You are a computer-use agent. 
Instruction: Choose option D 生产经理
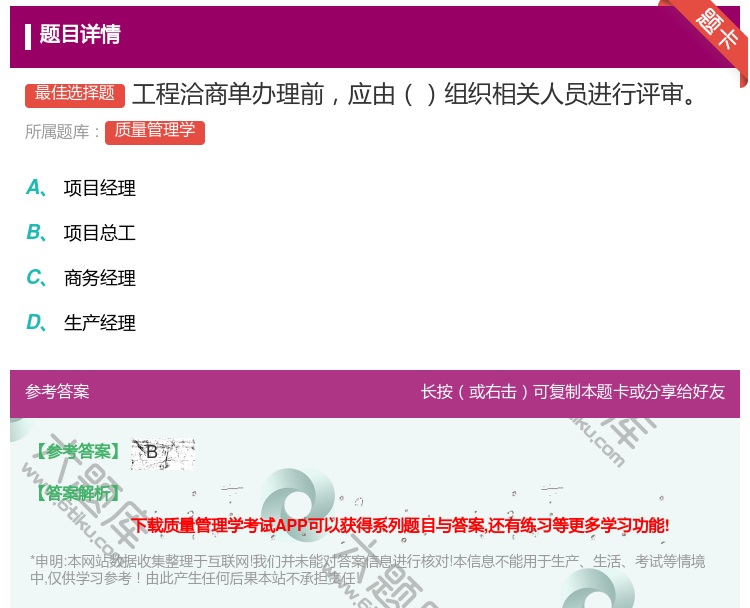81,322
